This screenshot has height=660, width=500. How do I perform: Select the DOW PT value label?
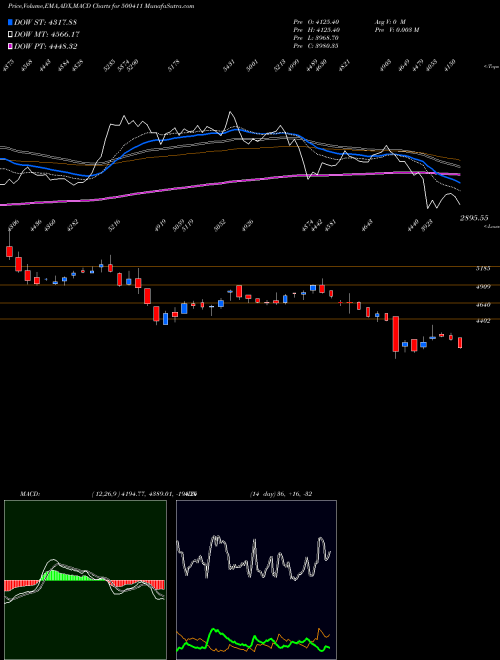(45, 46)
